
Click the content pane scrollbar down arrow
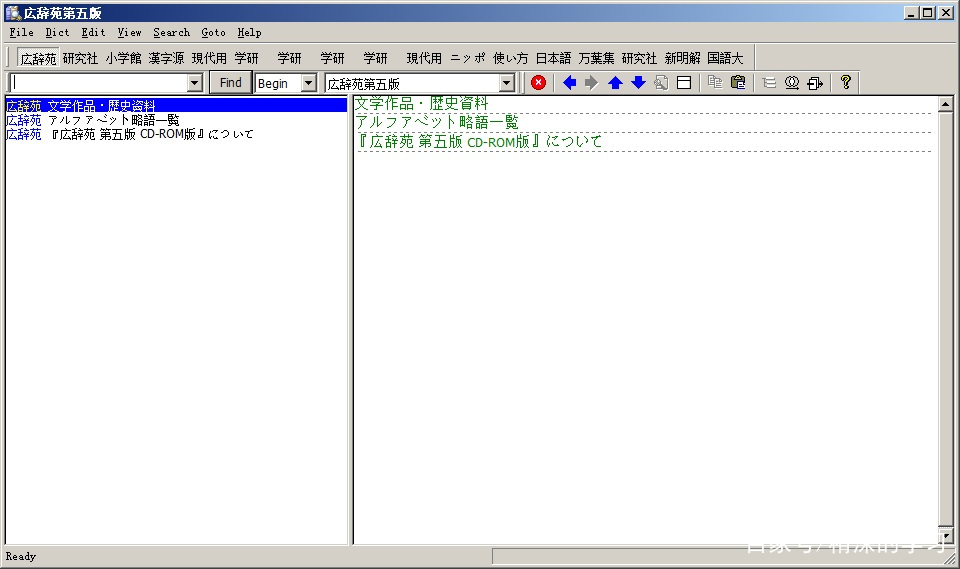(x=945, y=537)
